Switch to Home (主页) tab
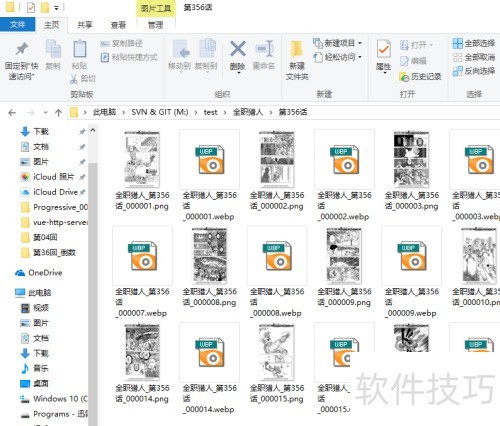500x426 pixels. (x=51, y=25)
